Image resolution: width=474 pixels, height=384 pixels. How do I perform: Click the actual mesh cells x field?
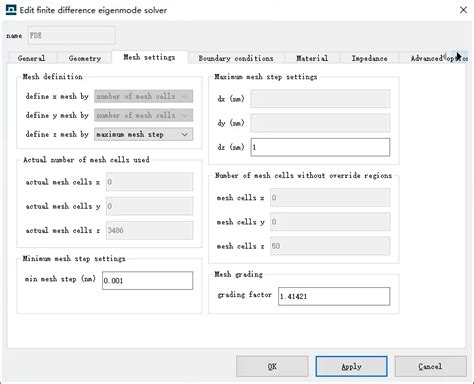(x=149, y=182)
